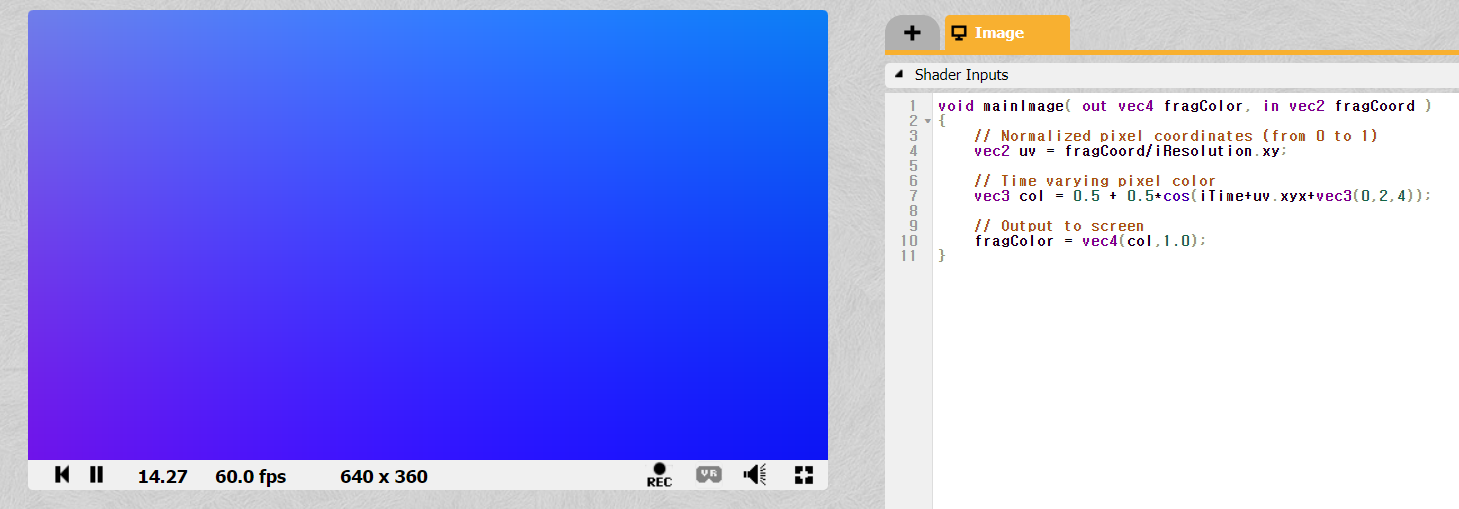Screen dimensions: 1459x509
Task: Add a new buffer tab with plus
Action: pos(912,33)
